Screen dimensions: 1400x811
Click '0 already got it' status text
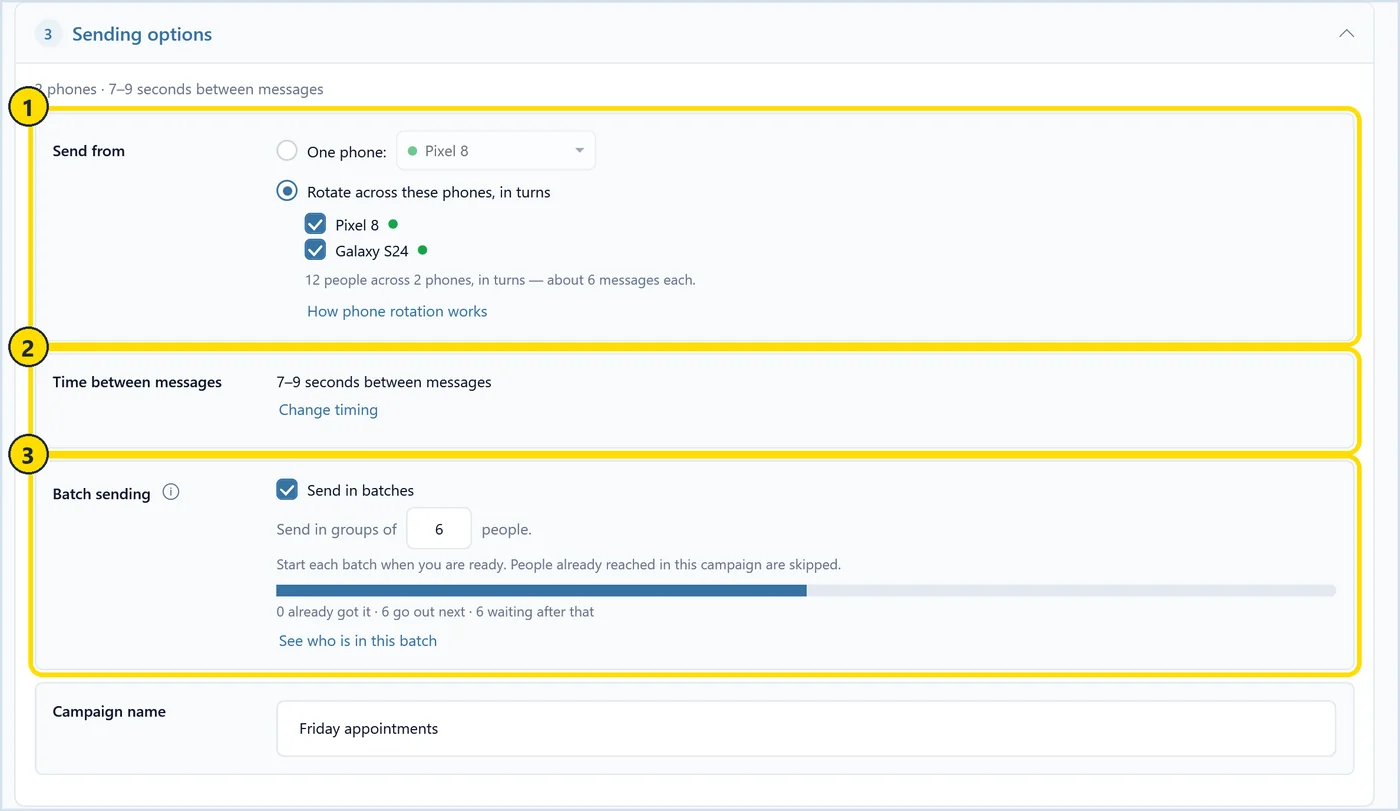pyautogui.click(x=435, y=612)
